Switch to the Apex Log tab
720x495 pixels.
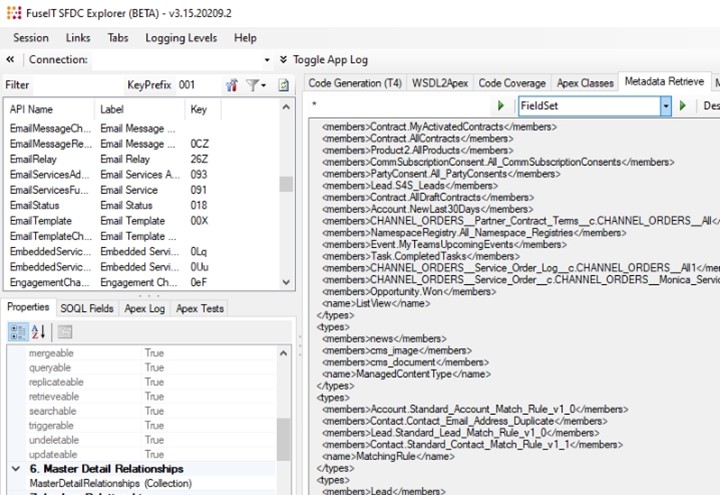[145, 309]
